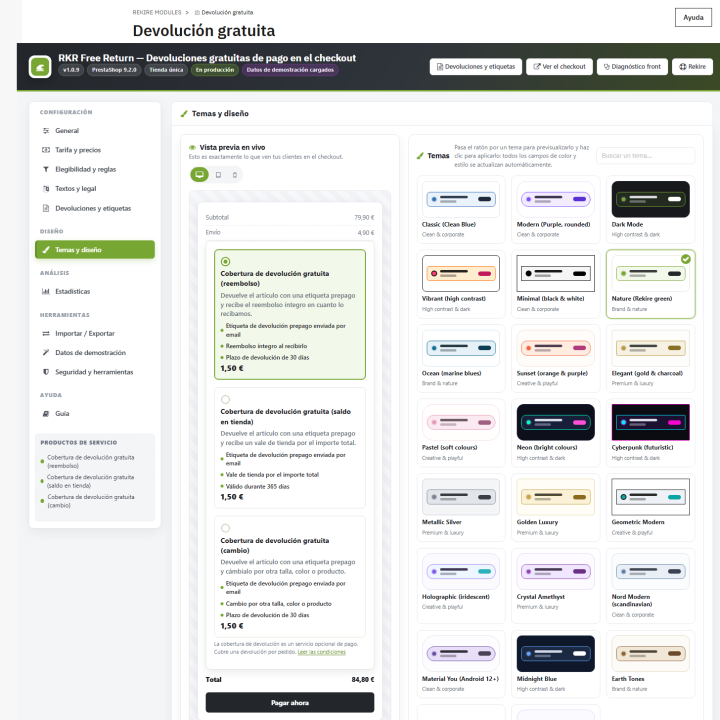Click the Tienda única badge

[x=166, y=70]
